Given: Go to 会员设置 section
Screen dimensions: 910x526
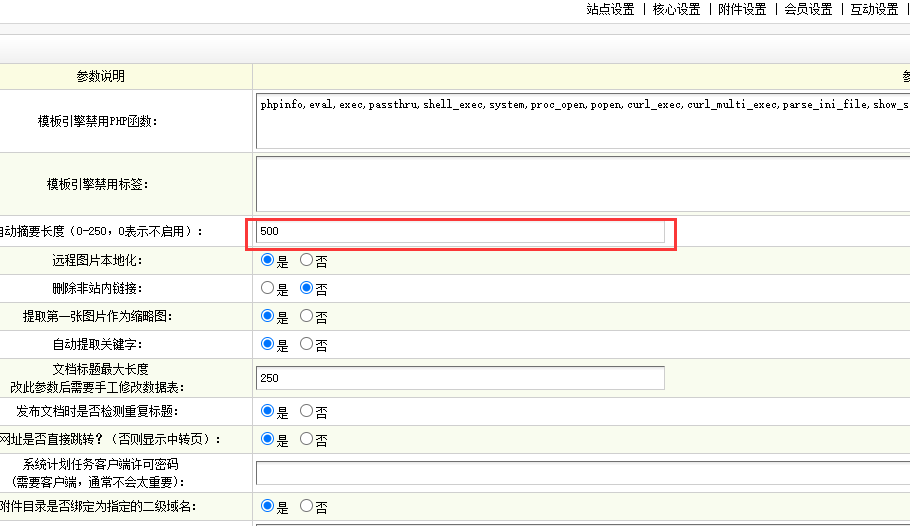Looking at the screenshot, I should 808,9.
